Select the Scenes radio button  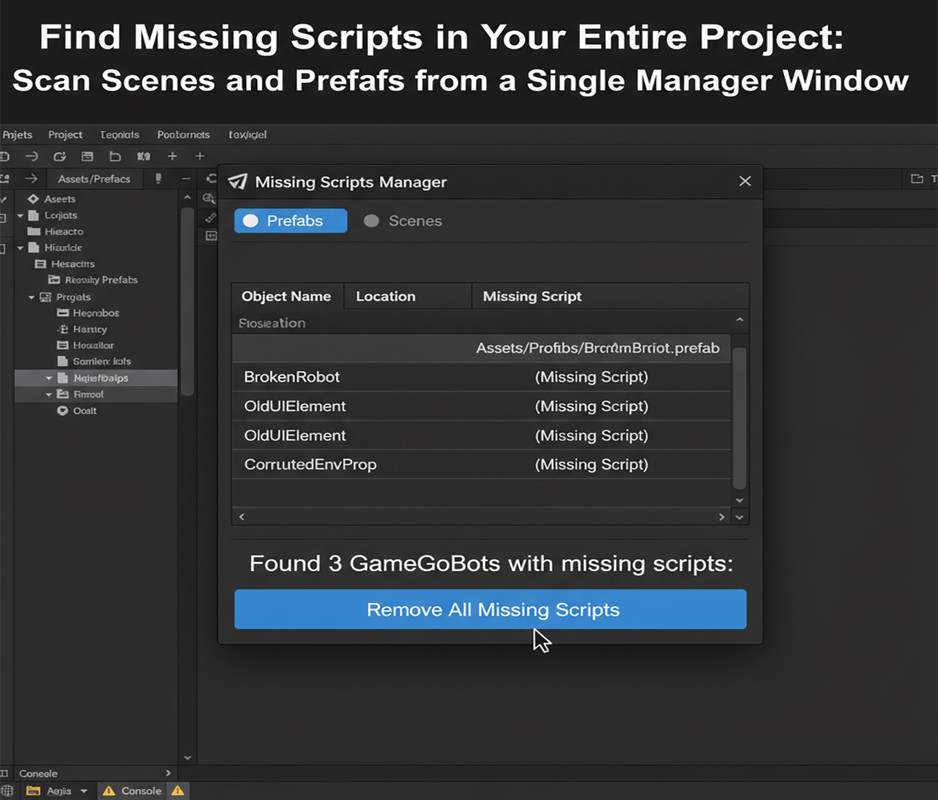click(x=371, y=220)
